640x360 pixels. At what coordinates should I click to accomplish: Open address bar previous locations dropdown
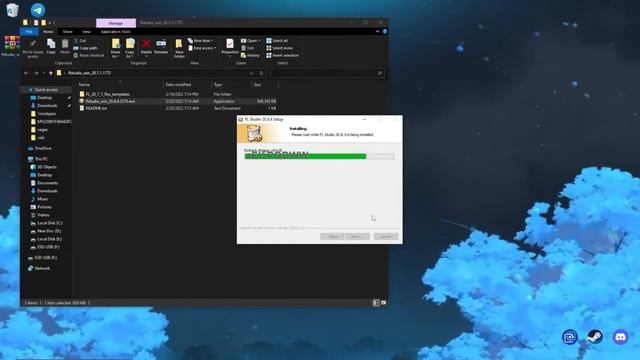point(251,73)
